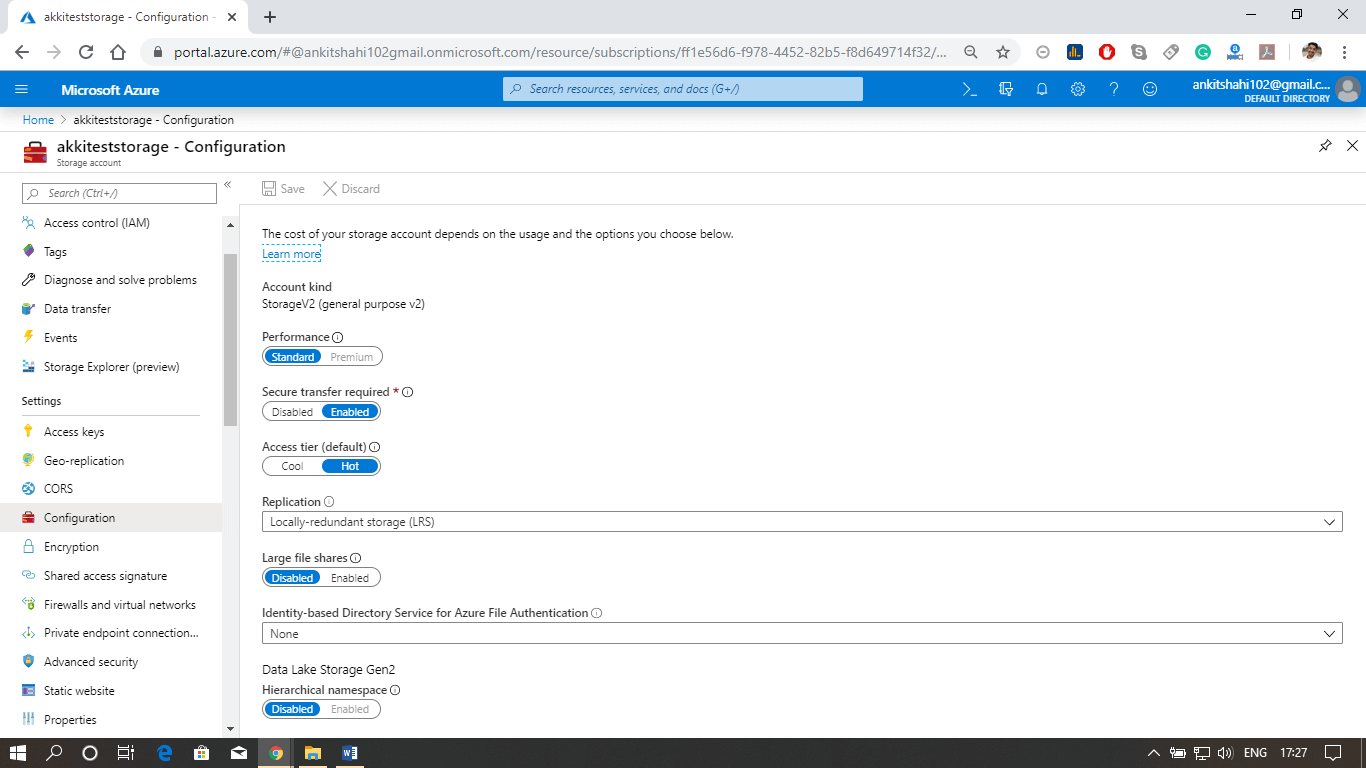Choose the Hot access tier

point(350,466)
